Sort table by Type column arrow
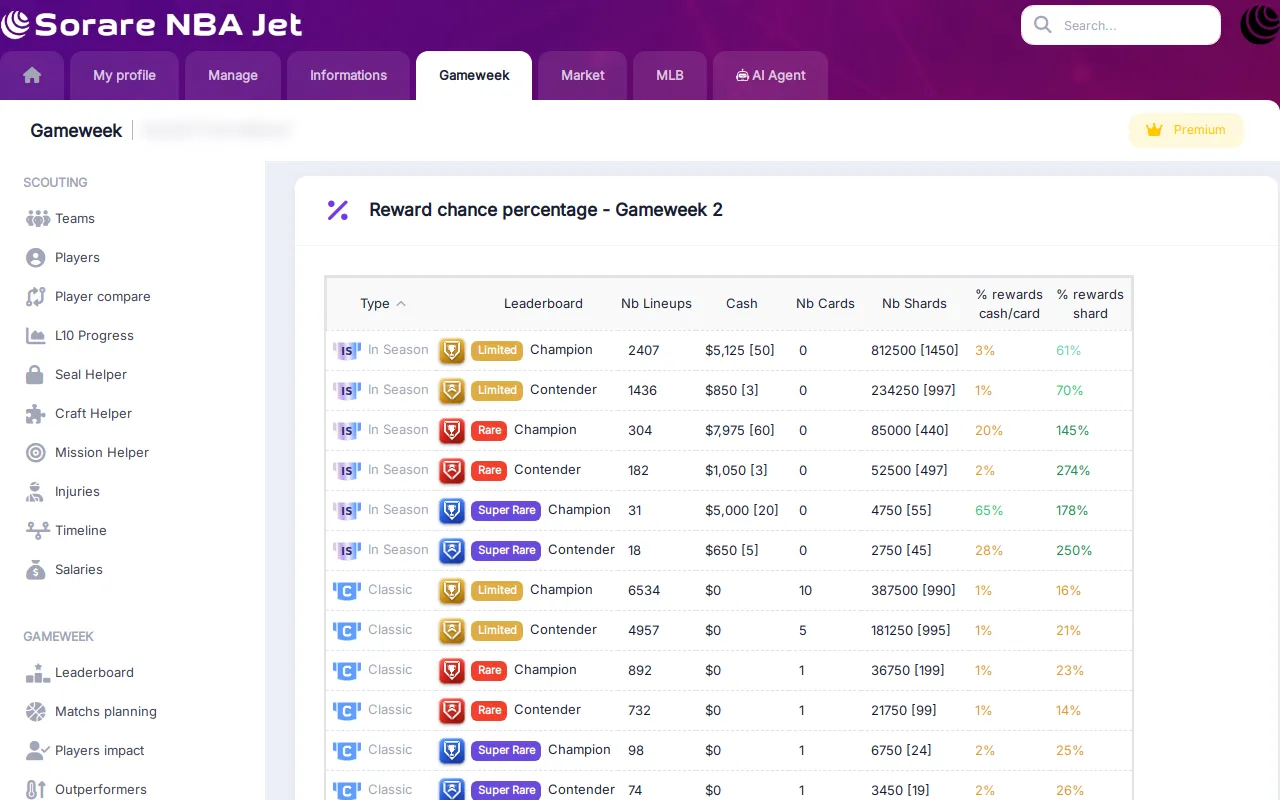This screenshot has width=1280, height=800. 401,304
